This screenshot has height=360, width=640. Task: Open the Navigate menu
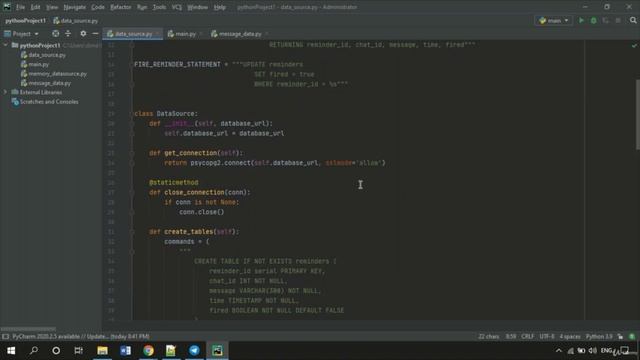pyautogui.click(x=75, y=7)
